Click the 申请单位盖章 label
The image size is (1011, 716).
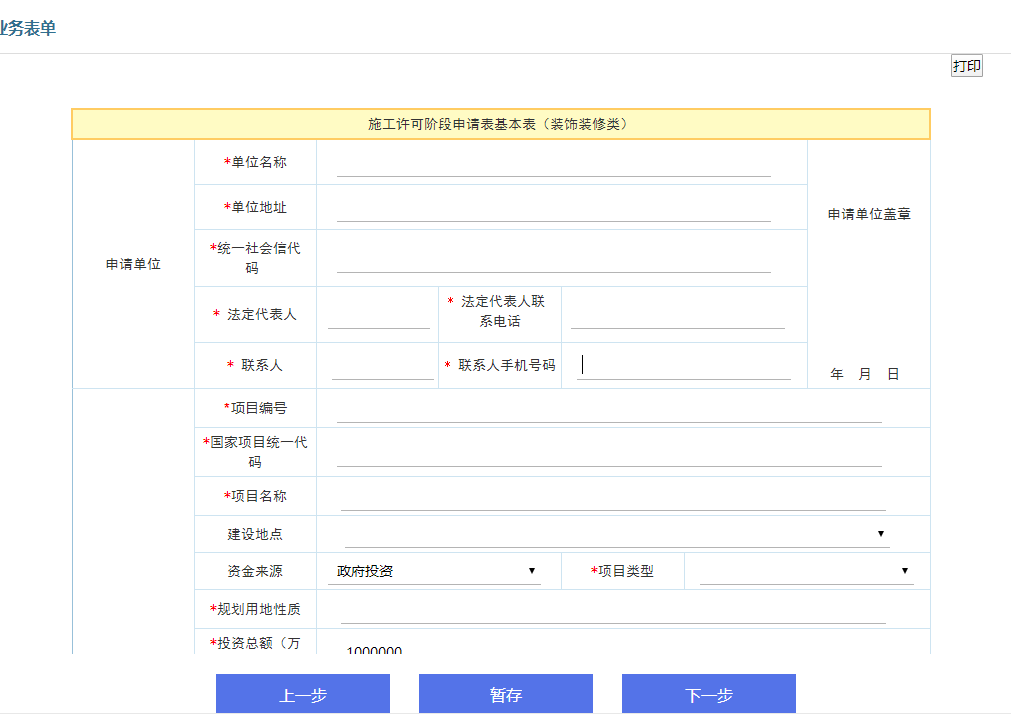[x=869, y=214]
